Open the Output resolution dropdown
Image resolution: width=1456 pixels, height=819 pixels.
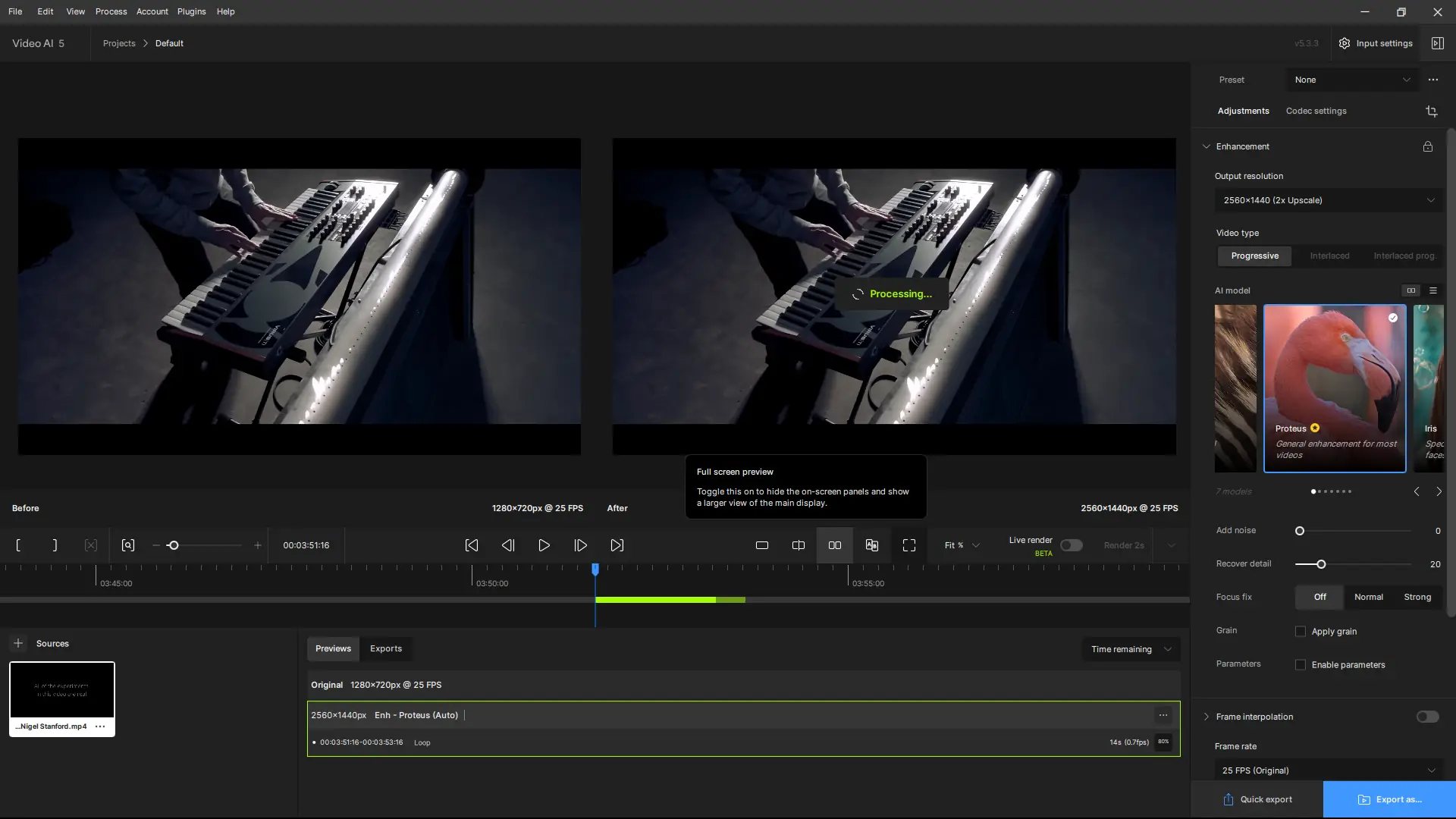[x=1328, y=200]
